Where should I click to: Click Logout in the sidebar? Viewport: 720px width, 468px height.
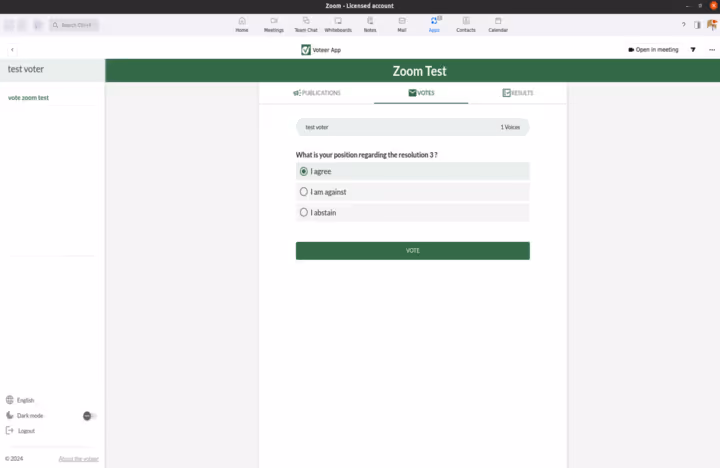point(20,431)
